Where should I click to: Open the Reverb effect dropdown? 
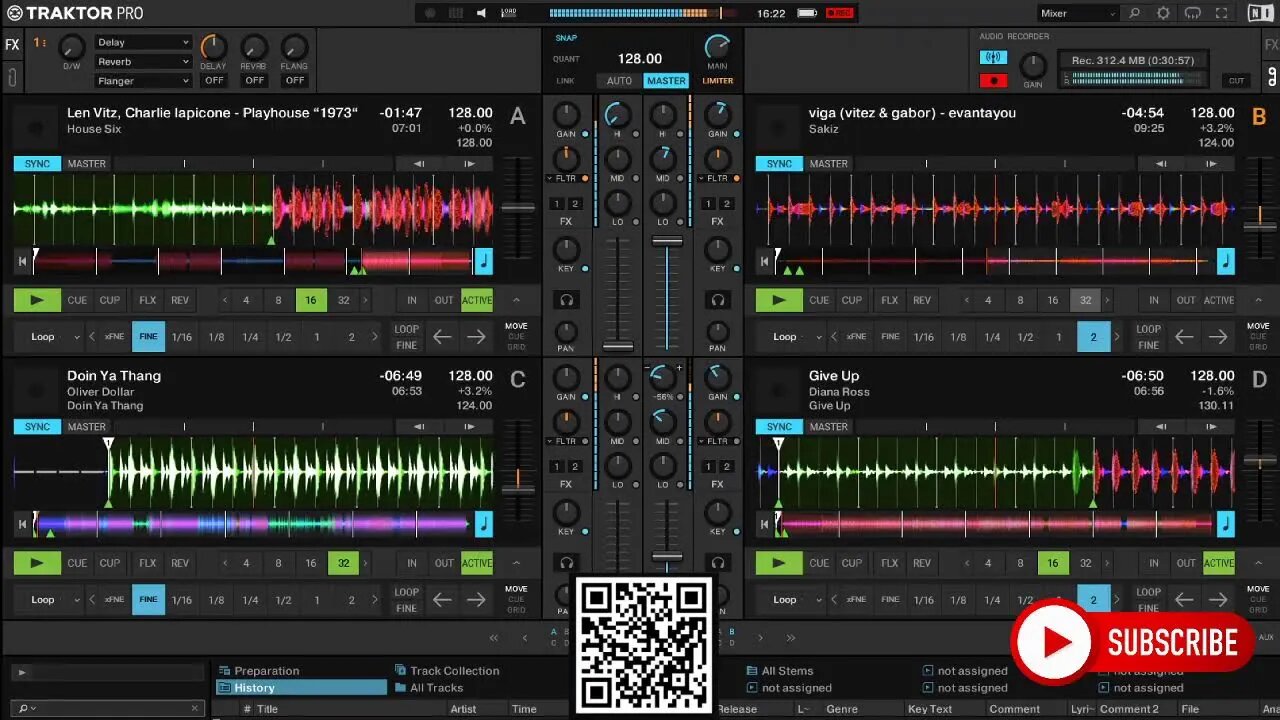click(143, 61)
